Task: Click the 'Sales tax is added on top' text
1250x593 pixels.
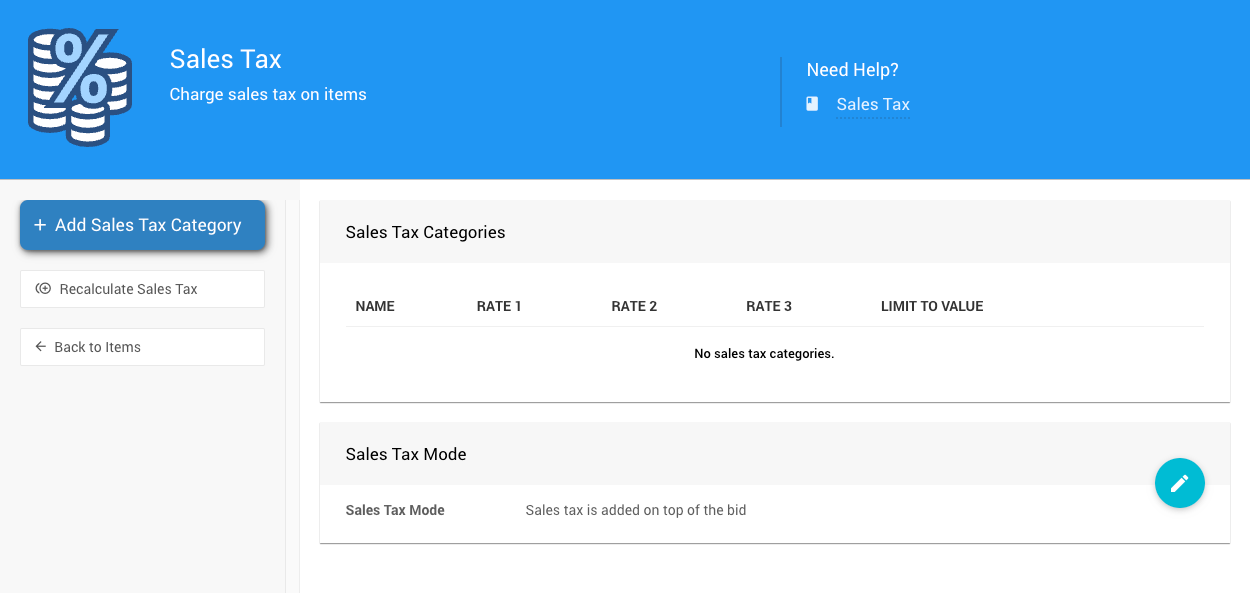Action: pyautogui.click(x=636, y=511)
